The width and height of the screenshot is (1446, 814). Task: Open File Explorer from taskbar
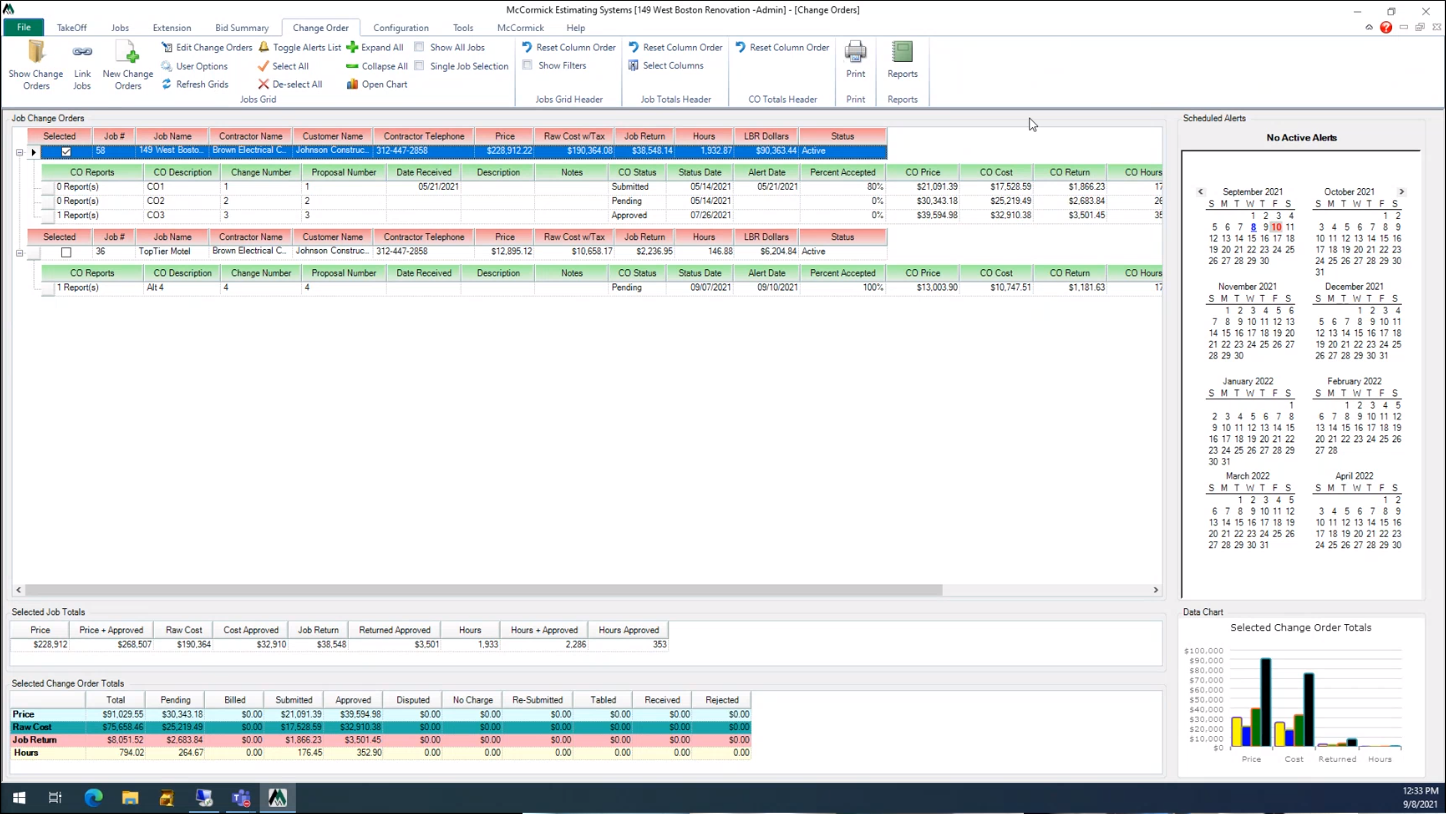click(130, 798)
